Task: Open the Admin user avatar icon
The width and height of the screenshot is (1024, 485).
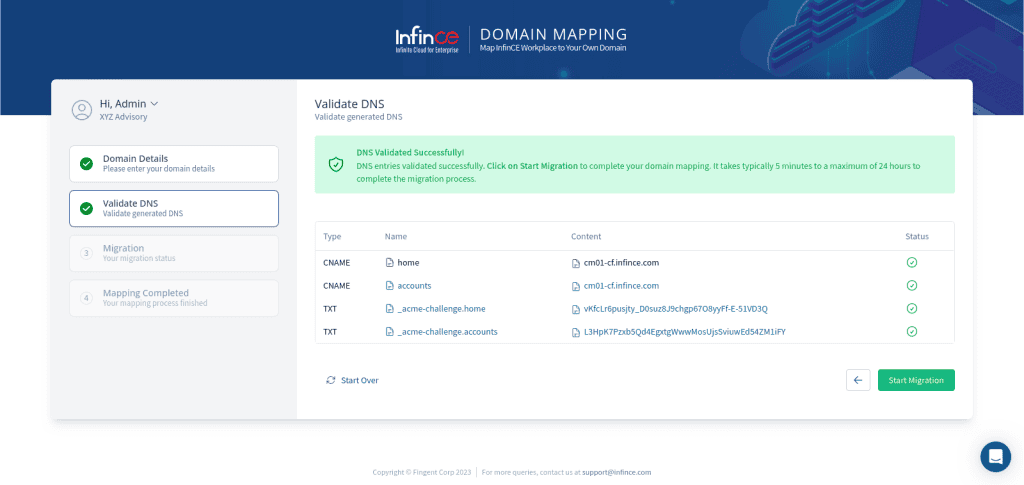Action: (82, 110)
